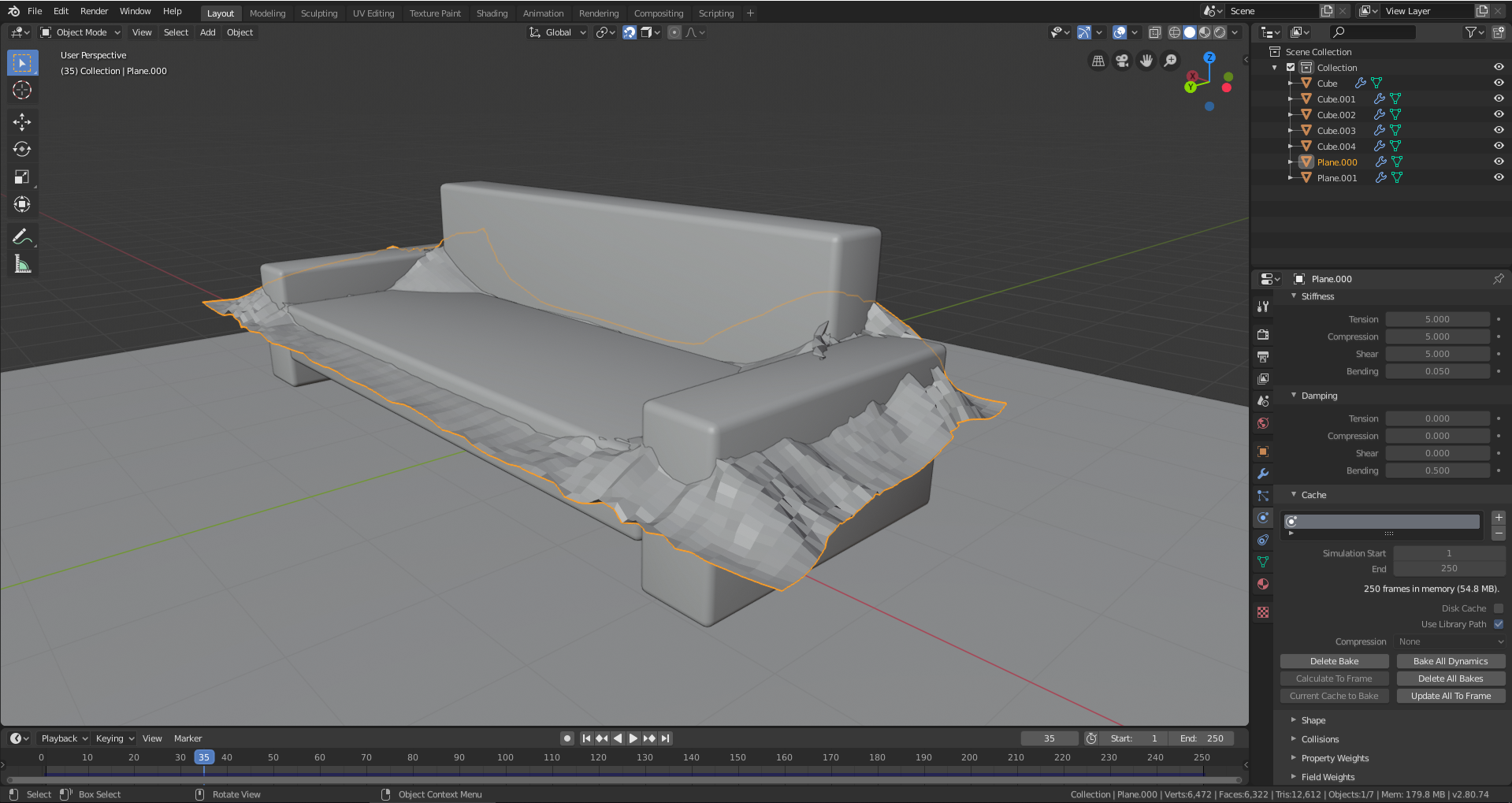This screenshot has width=1512, height=803.
Task: Click the zoom view magnifier icon
Action: 1171,61
